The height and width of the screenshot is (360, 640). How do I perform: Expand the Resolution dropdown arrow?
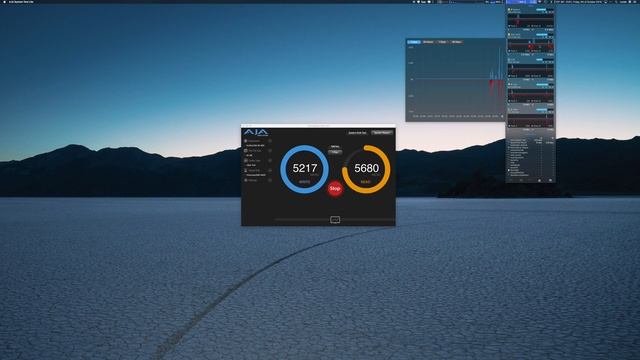point(270,141)
